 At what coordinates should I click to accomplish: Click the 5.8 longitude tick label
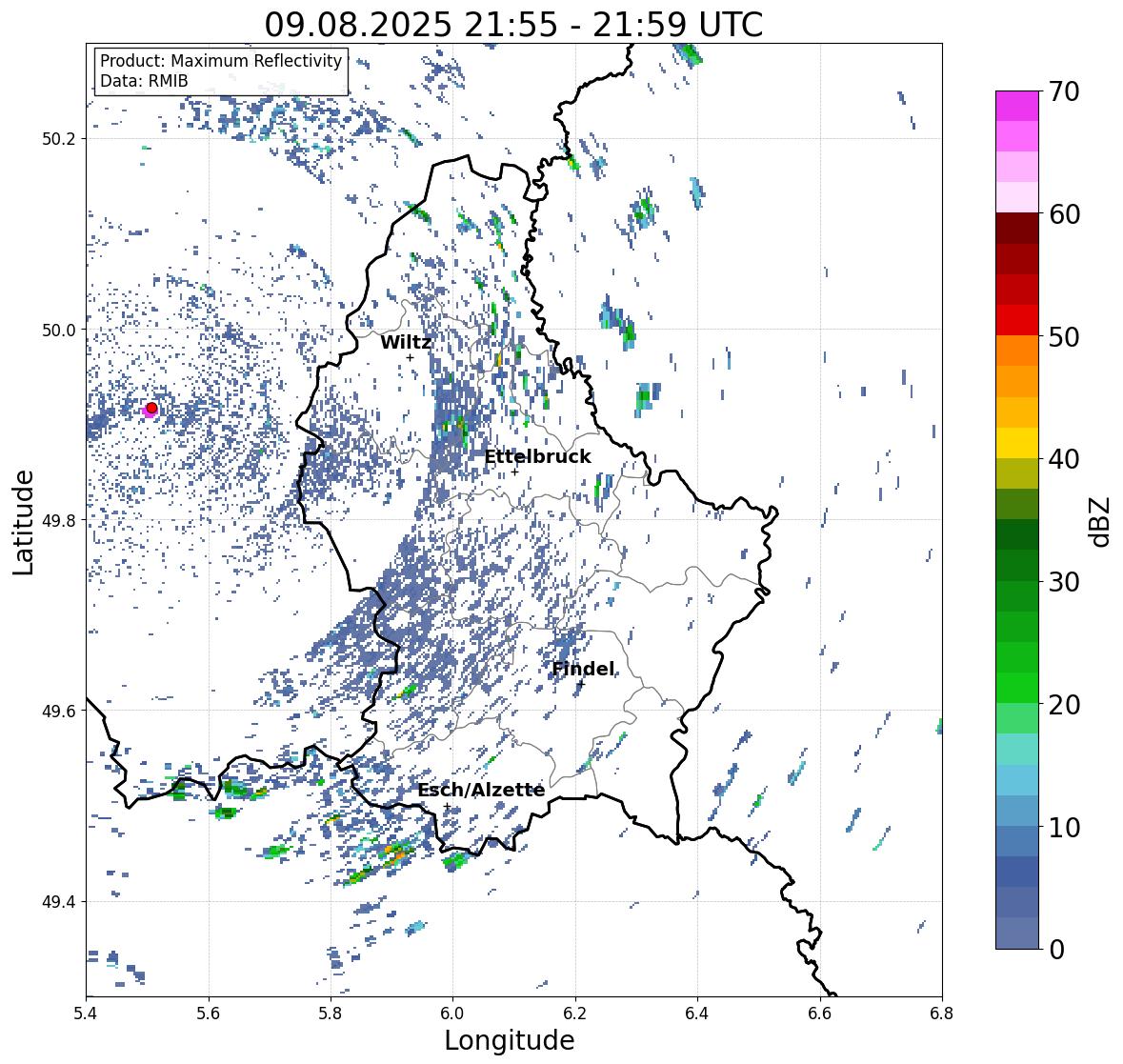[x=331, y=1014]
